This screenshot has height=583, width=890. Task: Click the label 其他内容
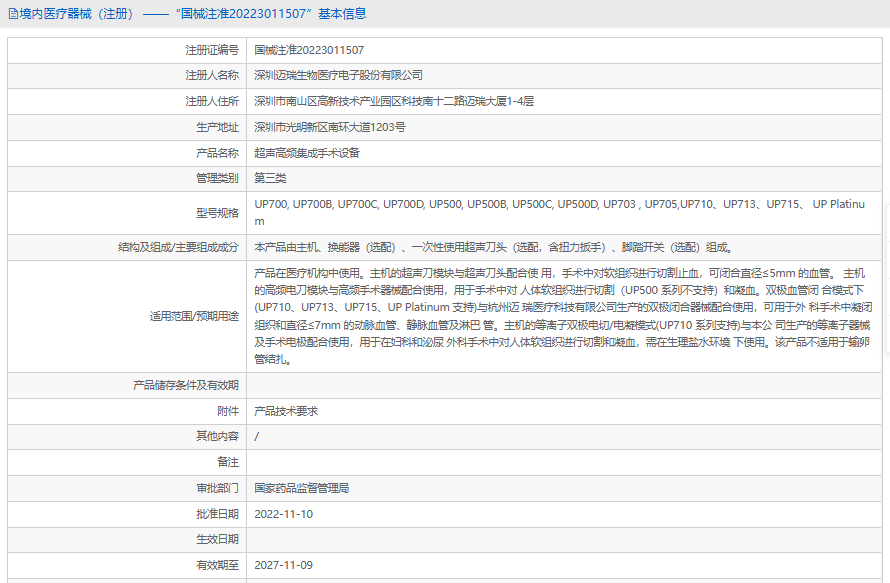click(217, 436)
